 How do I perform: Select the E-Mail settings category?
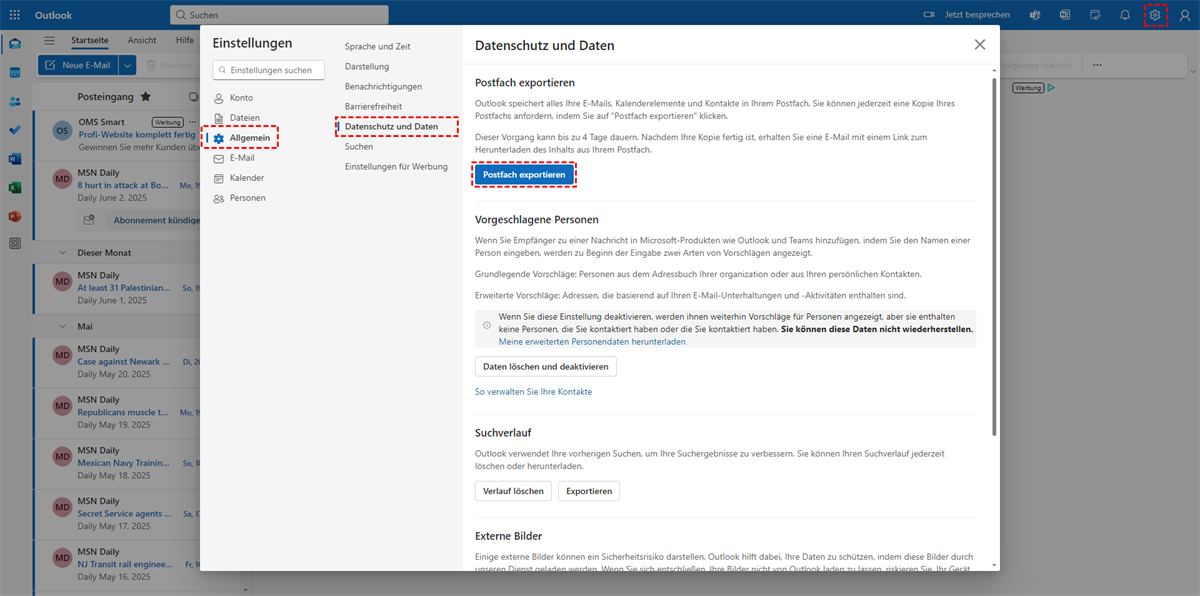pos(241,158)
